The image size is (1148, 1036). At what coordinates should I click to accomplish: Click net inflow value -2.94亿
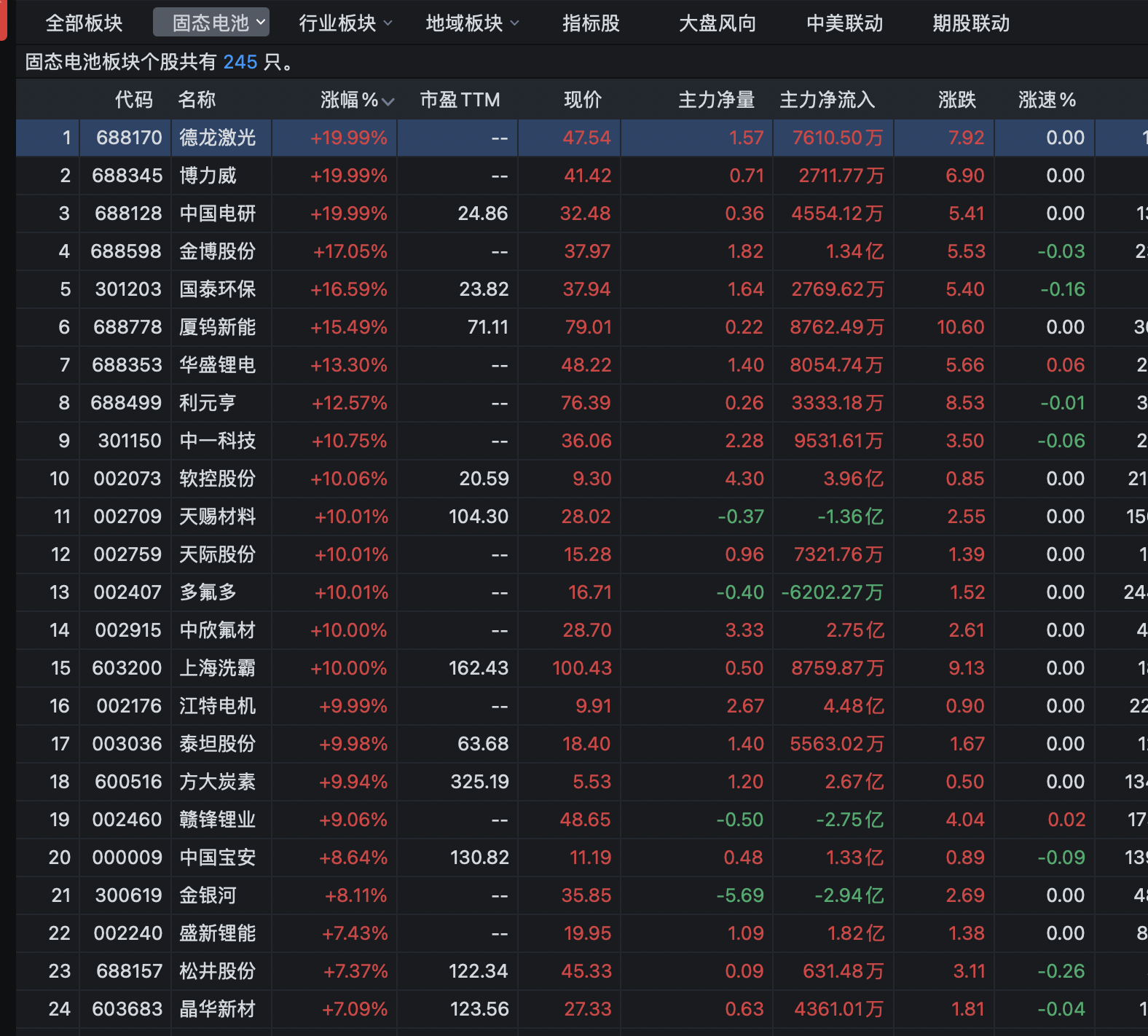(849, 895)
